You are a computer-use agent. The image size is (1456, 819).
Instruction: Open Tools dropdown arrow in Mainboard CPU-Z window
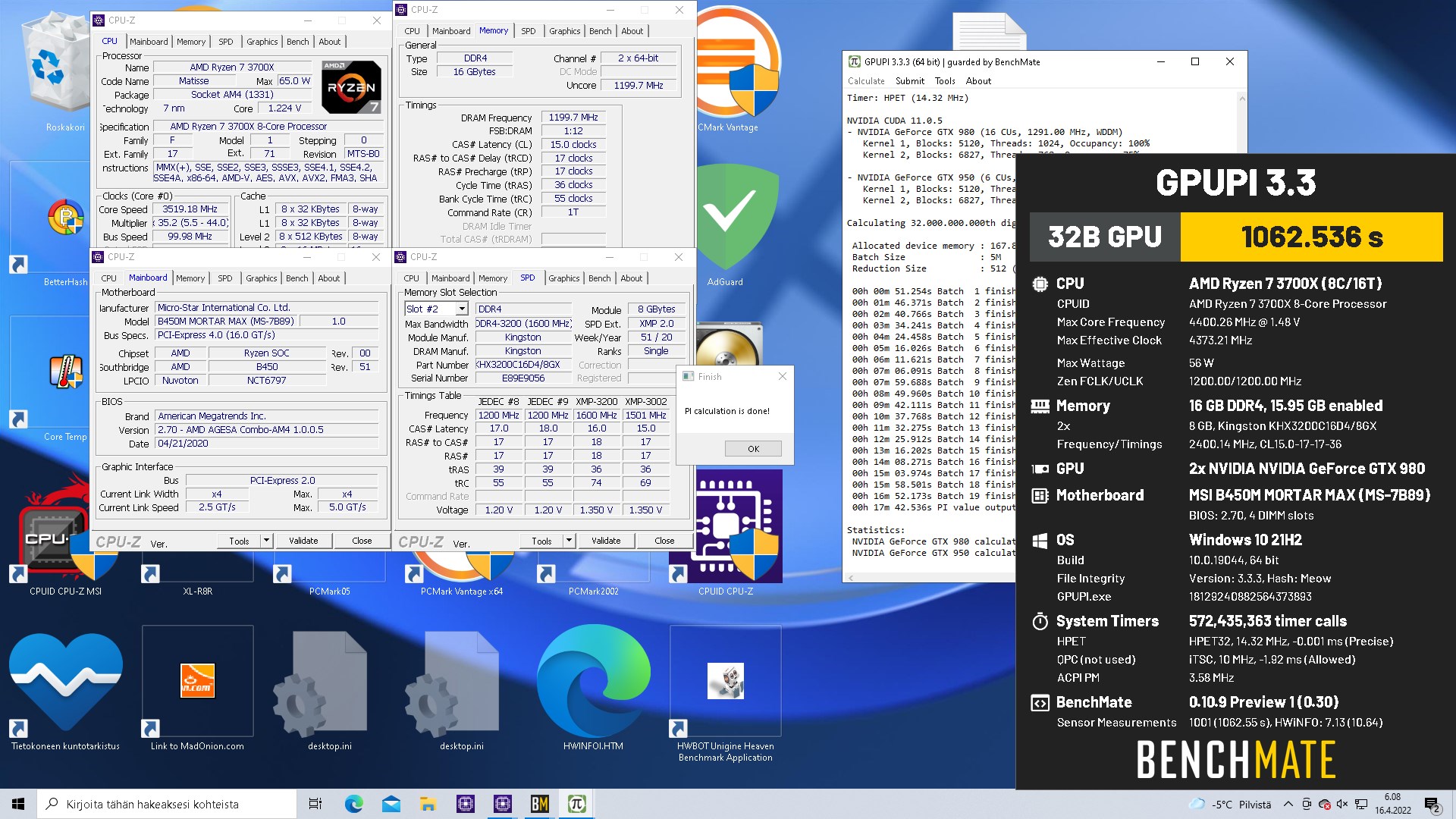point(266,541)
